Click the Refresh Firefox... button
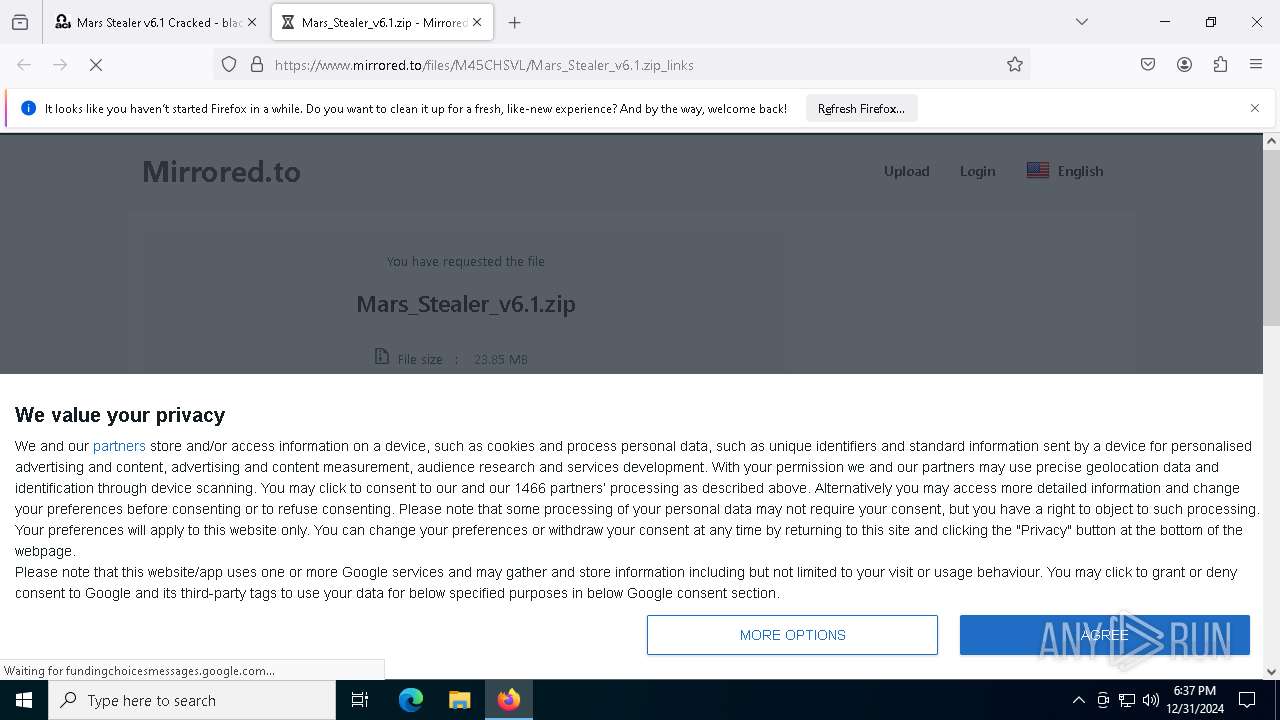The height and width of the screenshot is (720, 1280). (861, 108)
